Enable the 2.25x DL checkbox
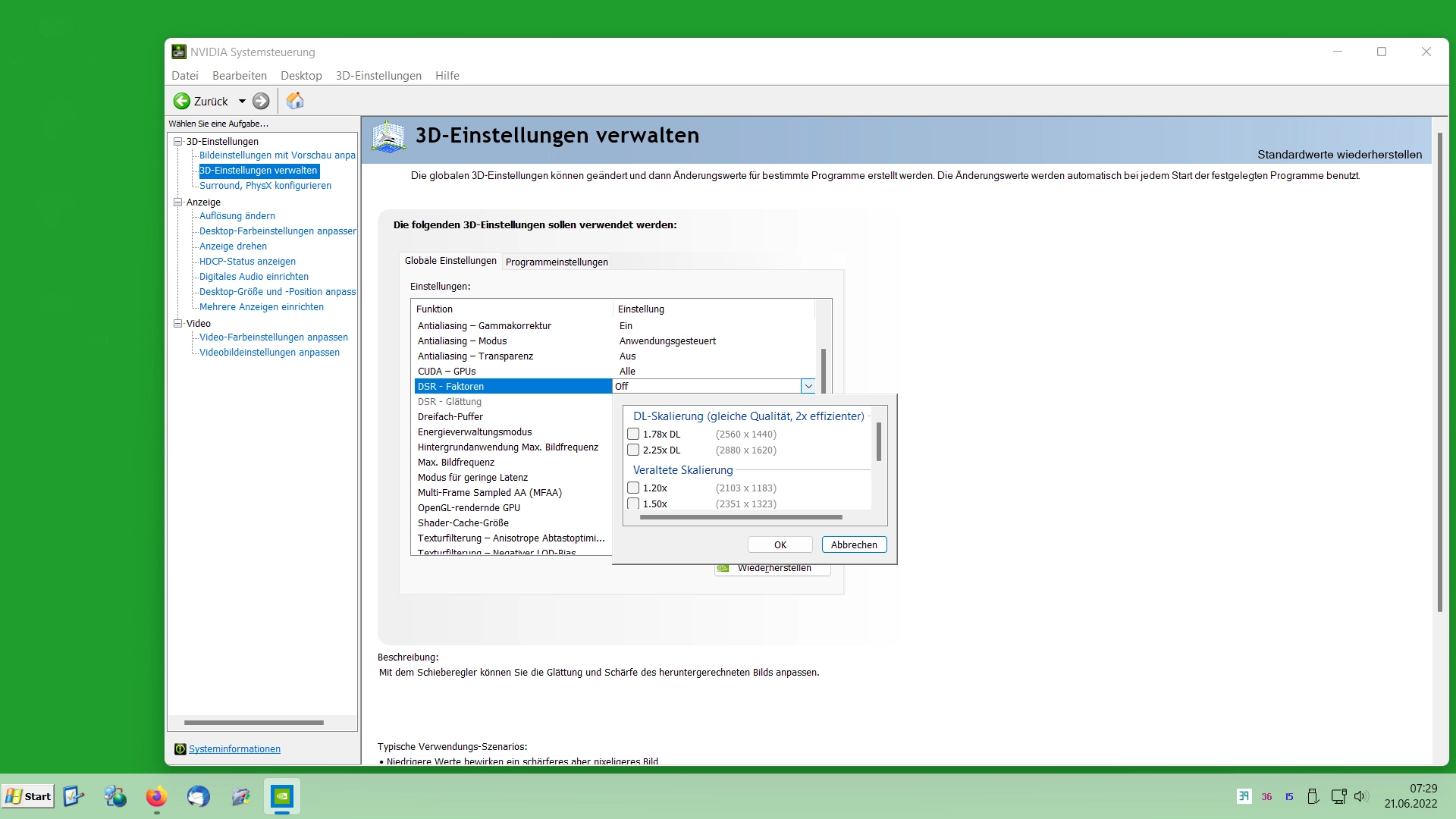The image size is (1456, 819). [633, 450]
